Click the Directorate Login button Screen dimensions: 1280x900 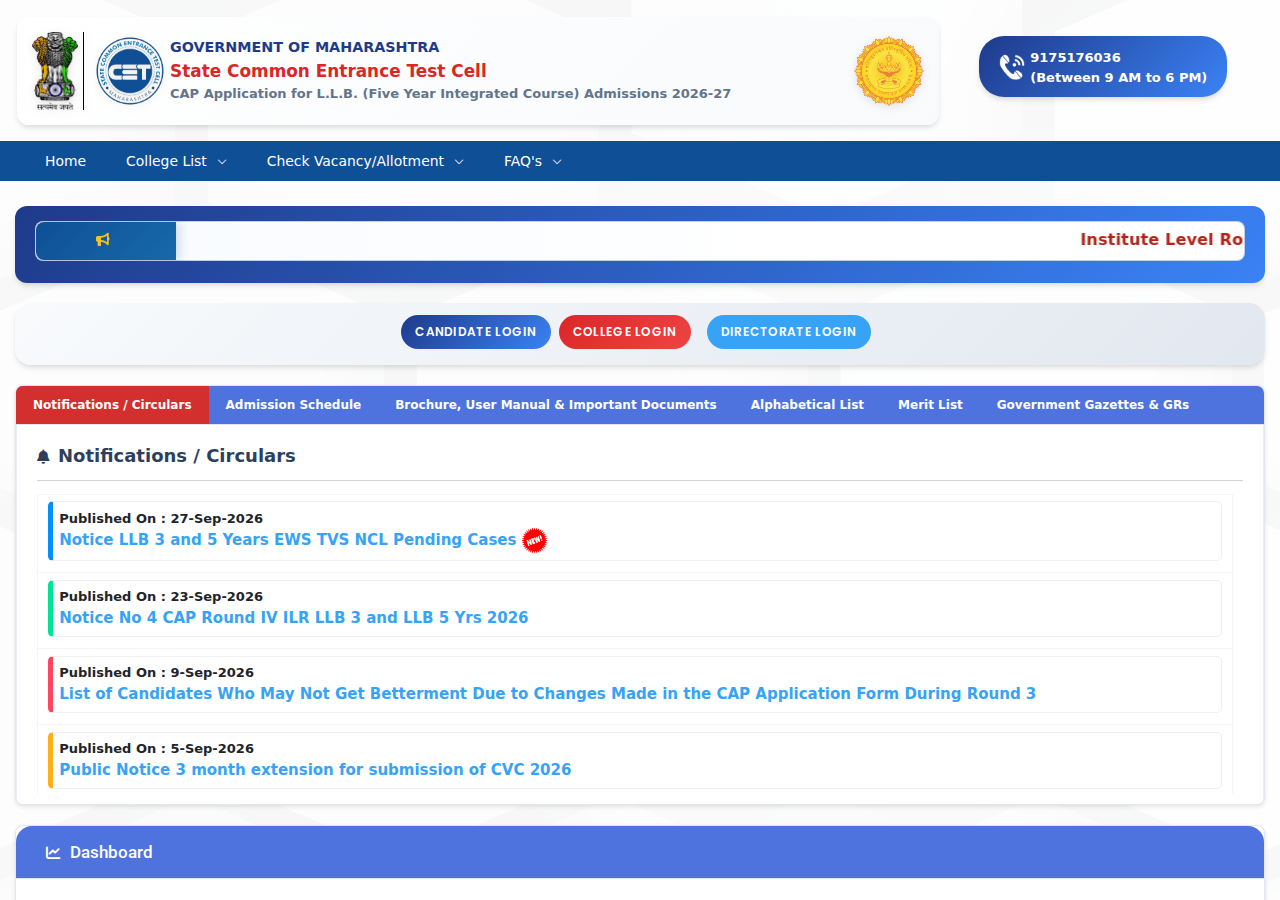789,332
